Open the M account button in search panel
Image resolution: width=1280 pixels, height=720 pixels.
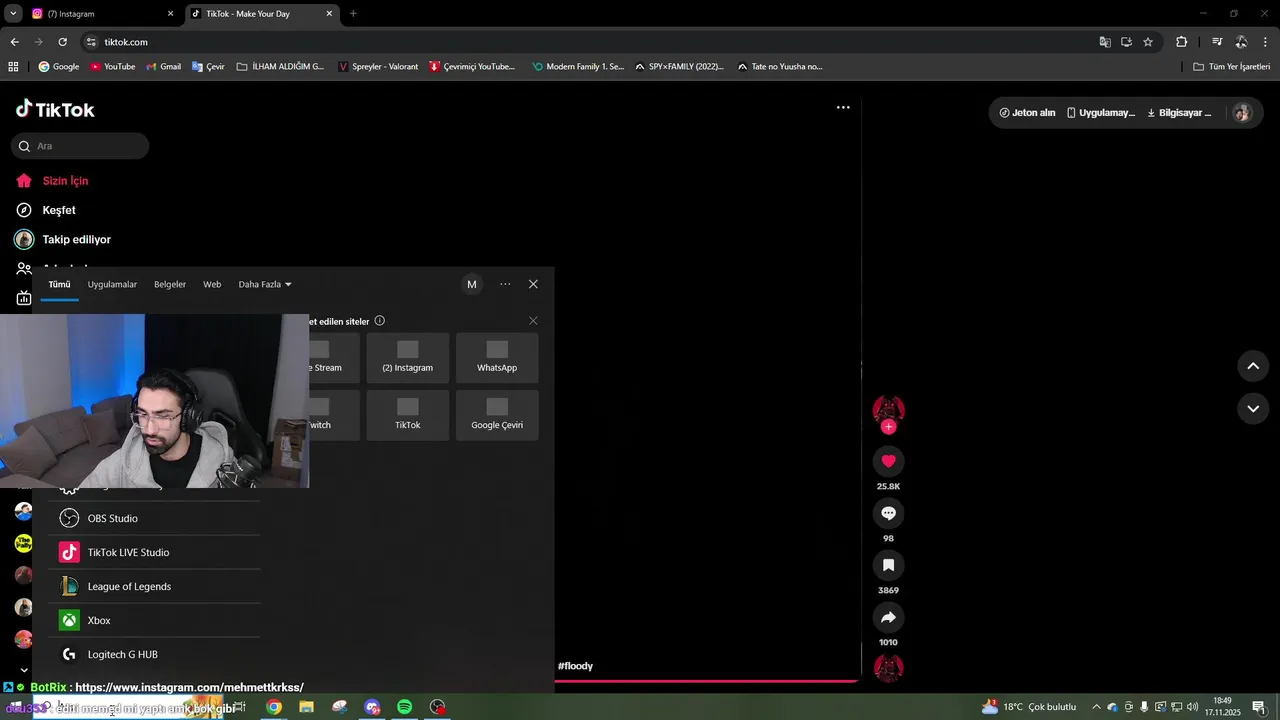(472, 285)
